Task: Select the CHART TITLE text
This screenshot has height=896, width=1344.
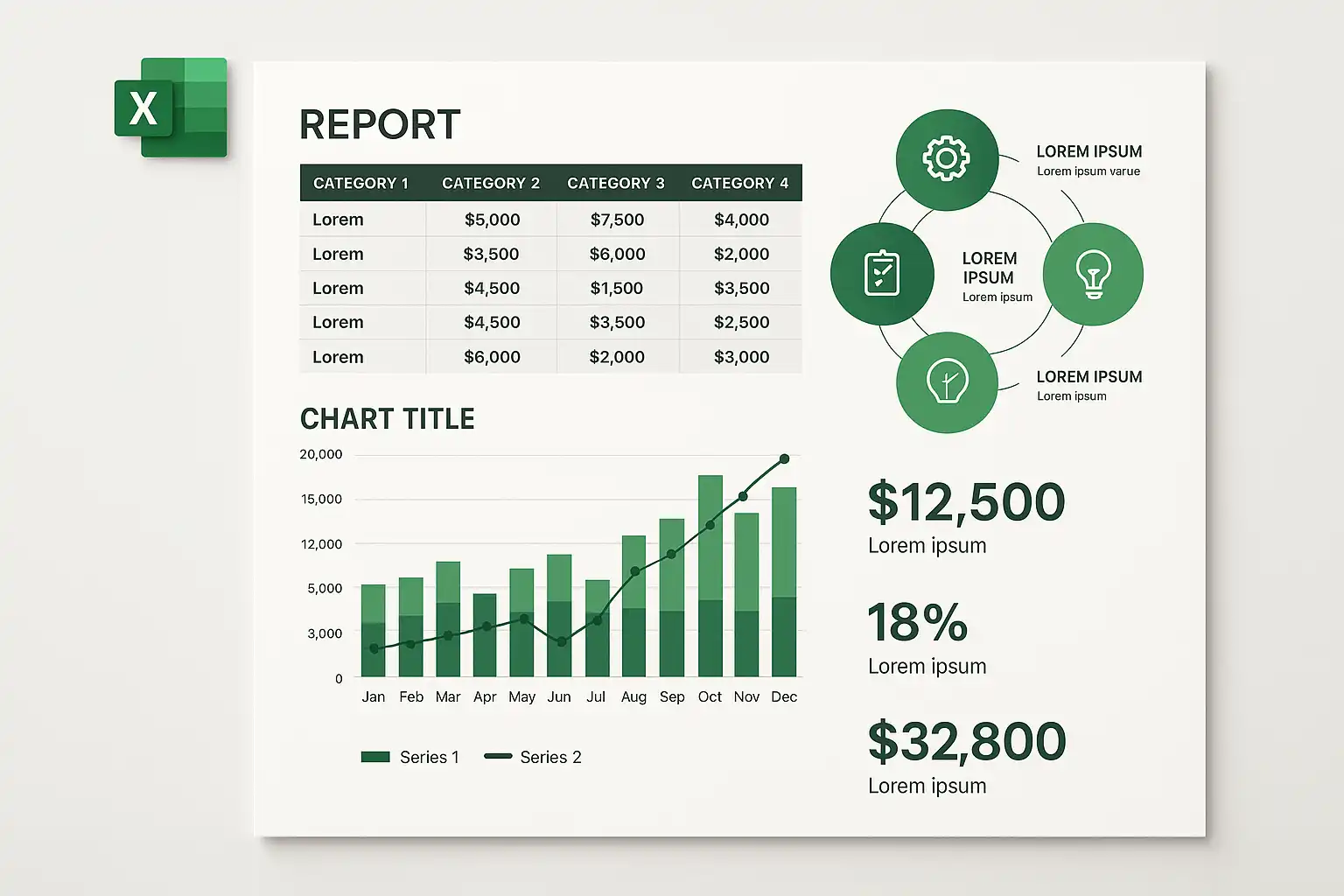Action: coord(388,419)
